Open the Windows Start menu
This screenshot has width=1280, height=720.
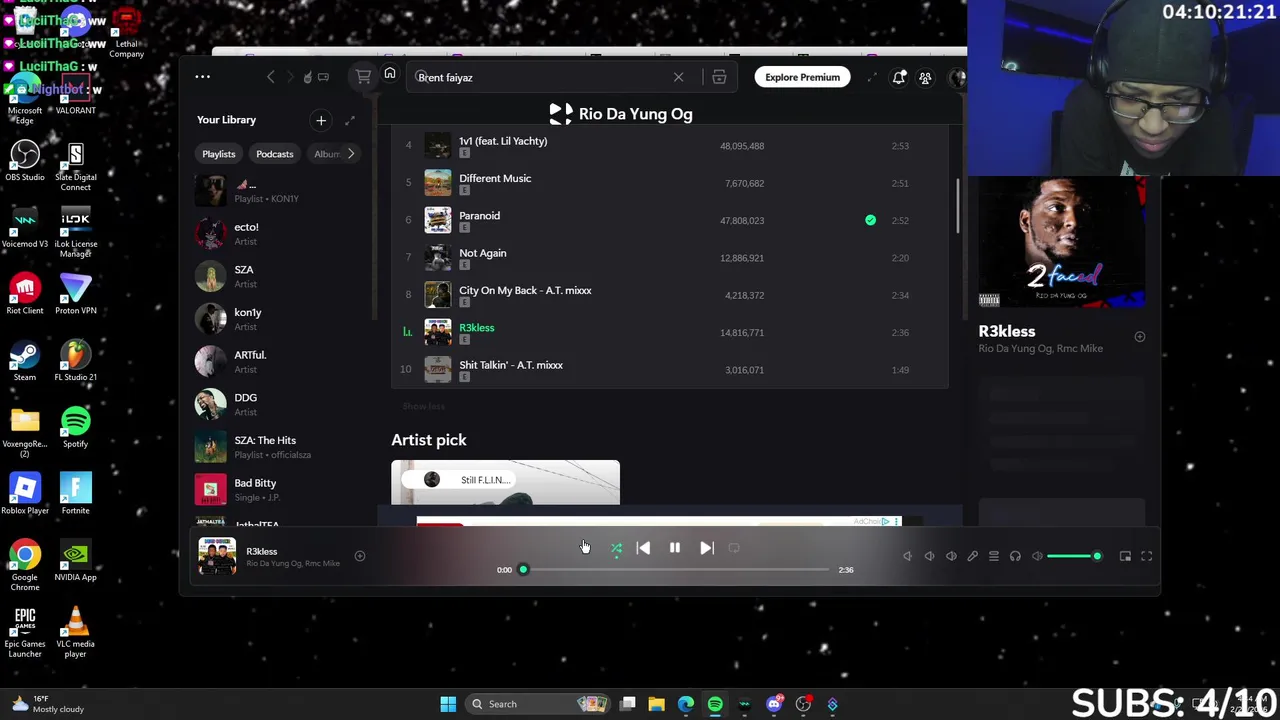click(x=448, y=704)
